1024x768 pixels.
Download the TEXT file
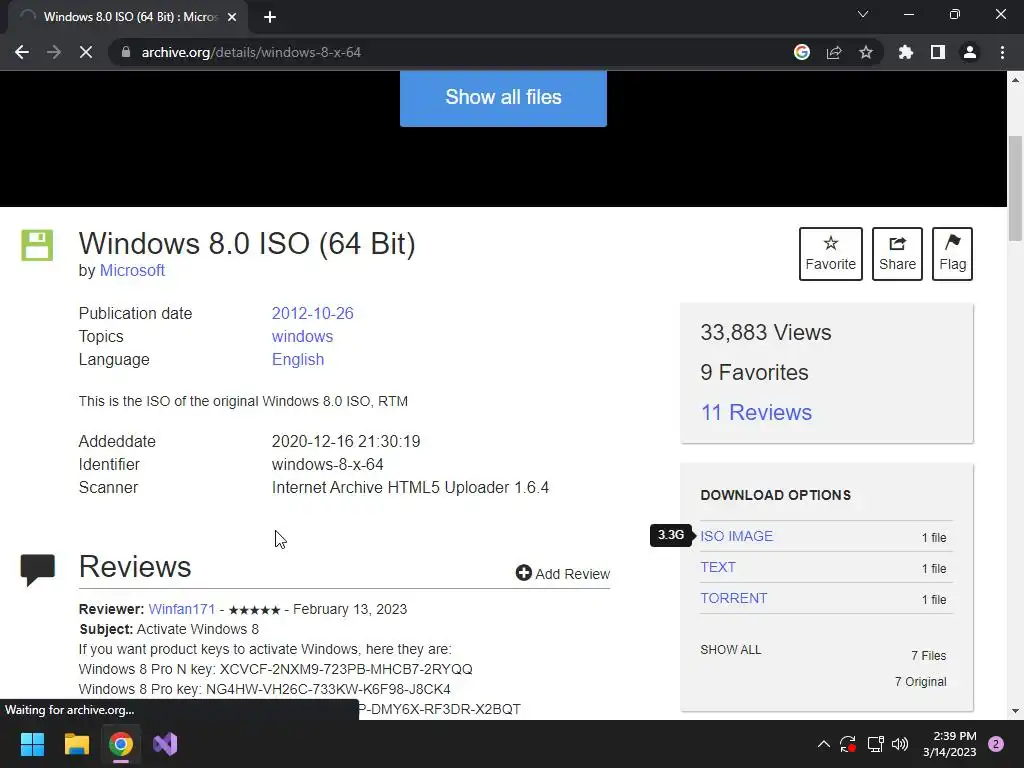(x=718, y=568)
